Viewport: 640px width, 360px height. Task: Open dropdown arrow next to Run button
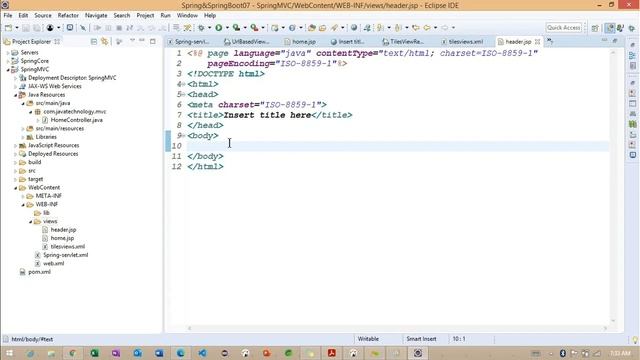pyautogui.click(x=227, y=28)
